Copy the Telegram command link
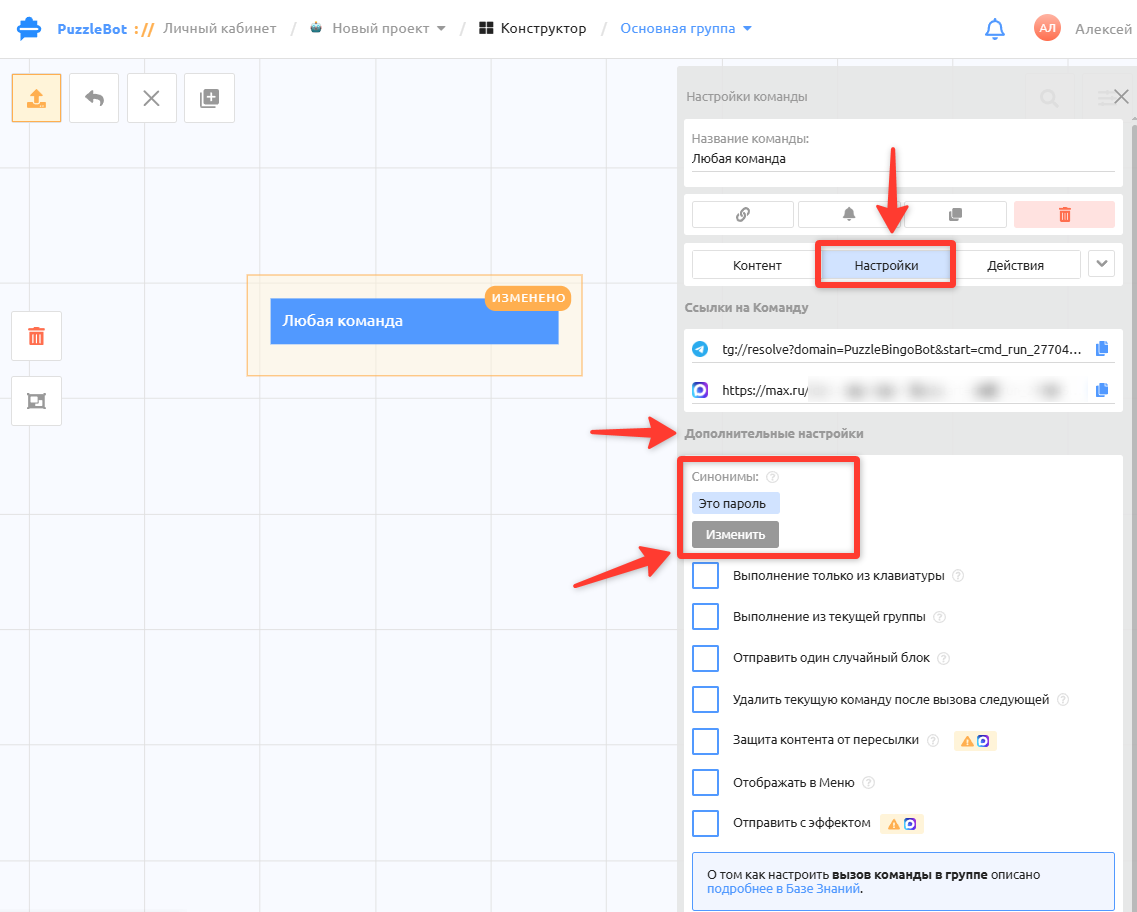The image size is (1137, 912). point(1101,349)
